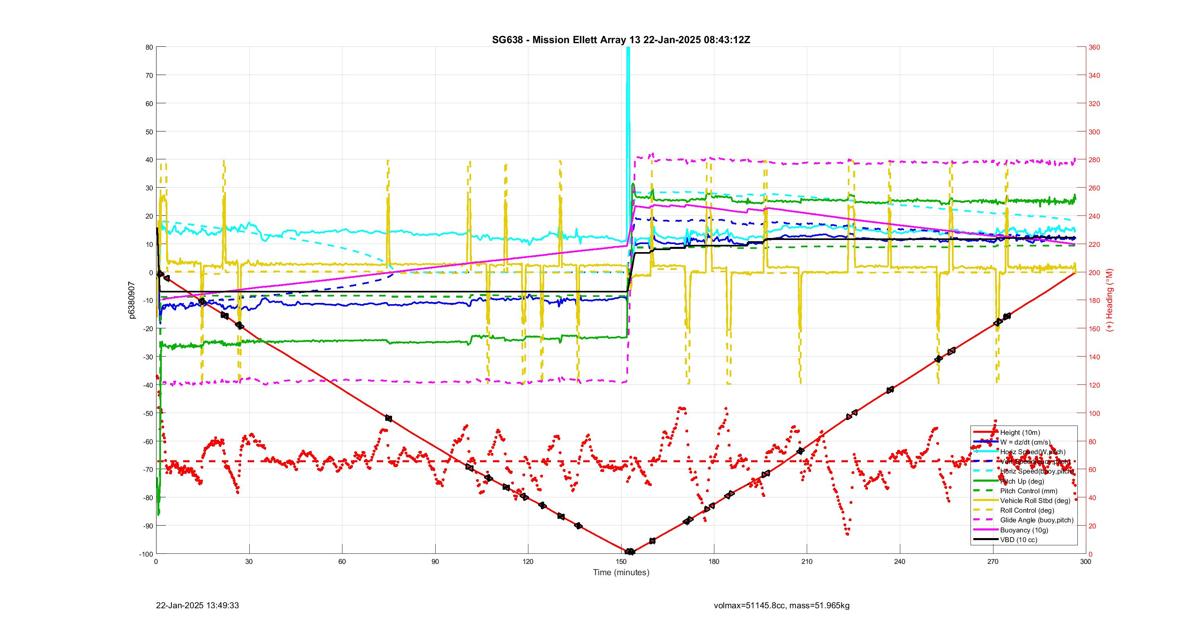Viewport: 1200px width, 622px height.
Task: Click the timestamp '22-Jan-2025 13:49:33' footer
Action: tap(197, 605)
